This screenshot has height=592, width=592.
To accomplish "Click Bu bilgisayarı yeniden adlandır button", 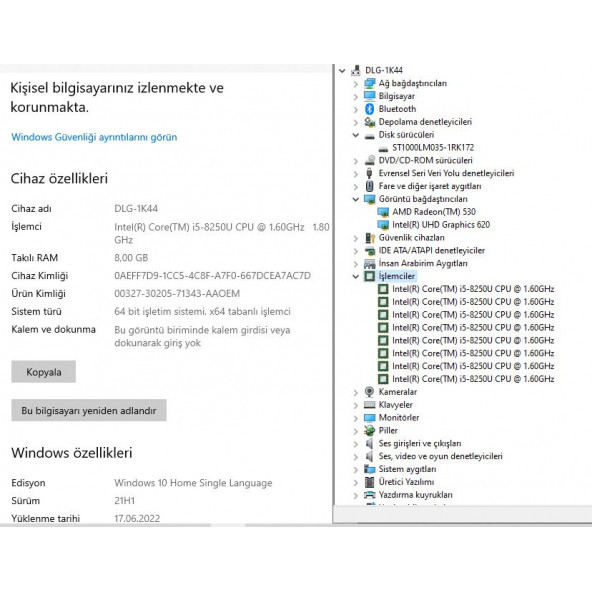I will pos(89,410).
